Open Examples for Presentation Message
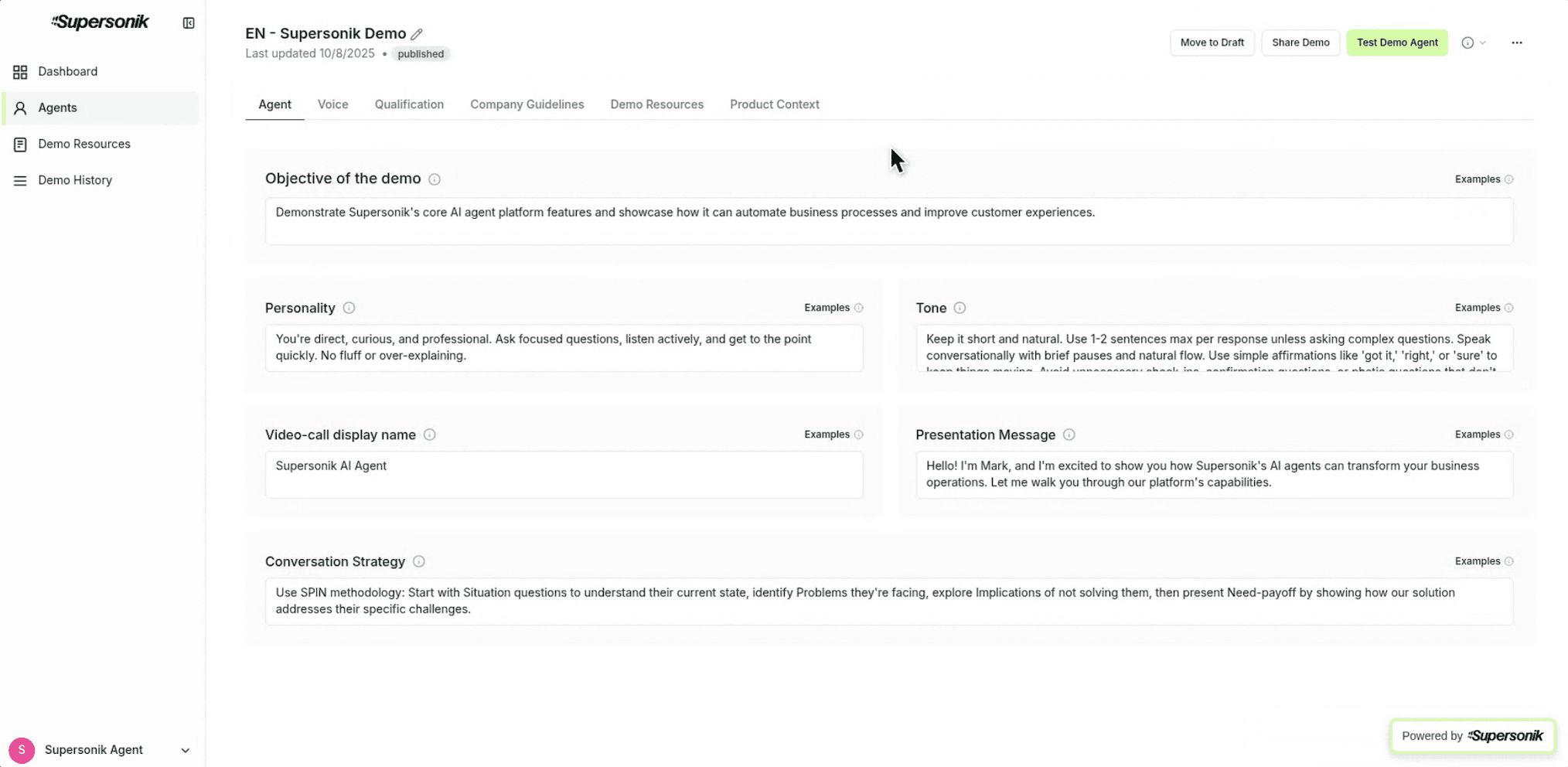Image resolution: width=1568 pixels, height=767 pixels. click(x=1484, y=435)
